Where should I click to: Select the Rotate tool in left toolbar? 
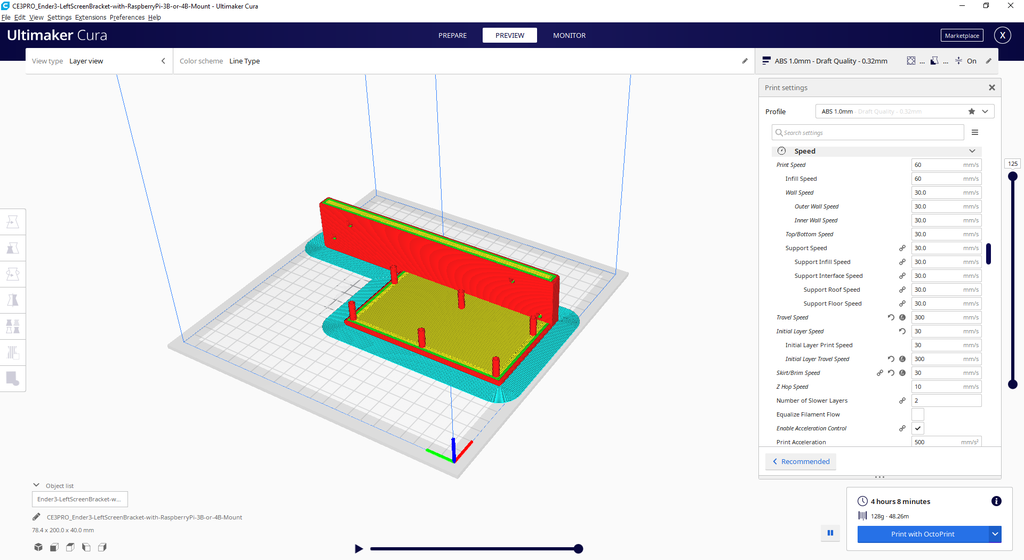click(x=12, y=274)
